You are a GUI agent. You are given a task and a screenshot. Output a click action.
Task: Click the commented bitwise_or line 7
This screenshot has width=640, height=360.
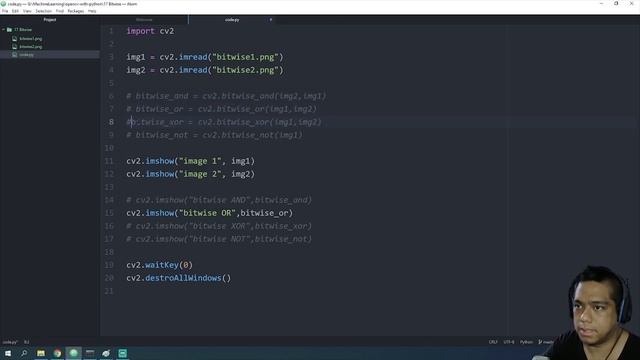pyautogui.click(x=221, y=109)
